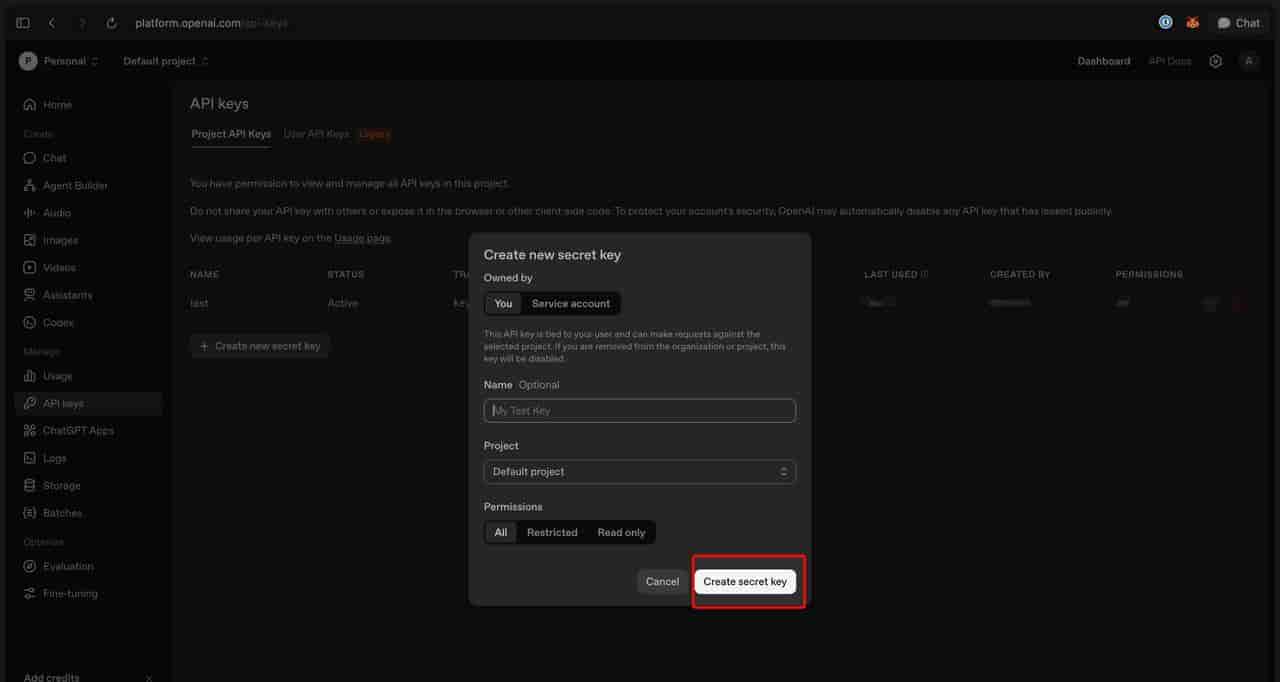Select API keys in the sidebar
This screenshot has height=682, width=1280.
tap(88, 403)
